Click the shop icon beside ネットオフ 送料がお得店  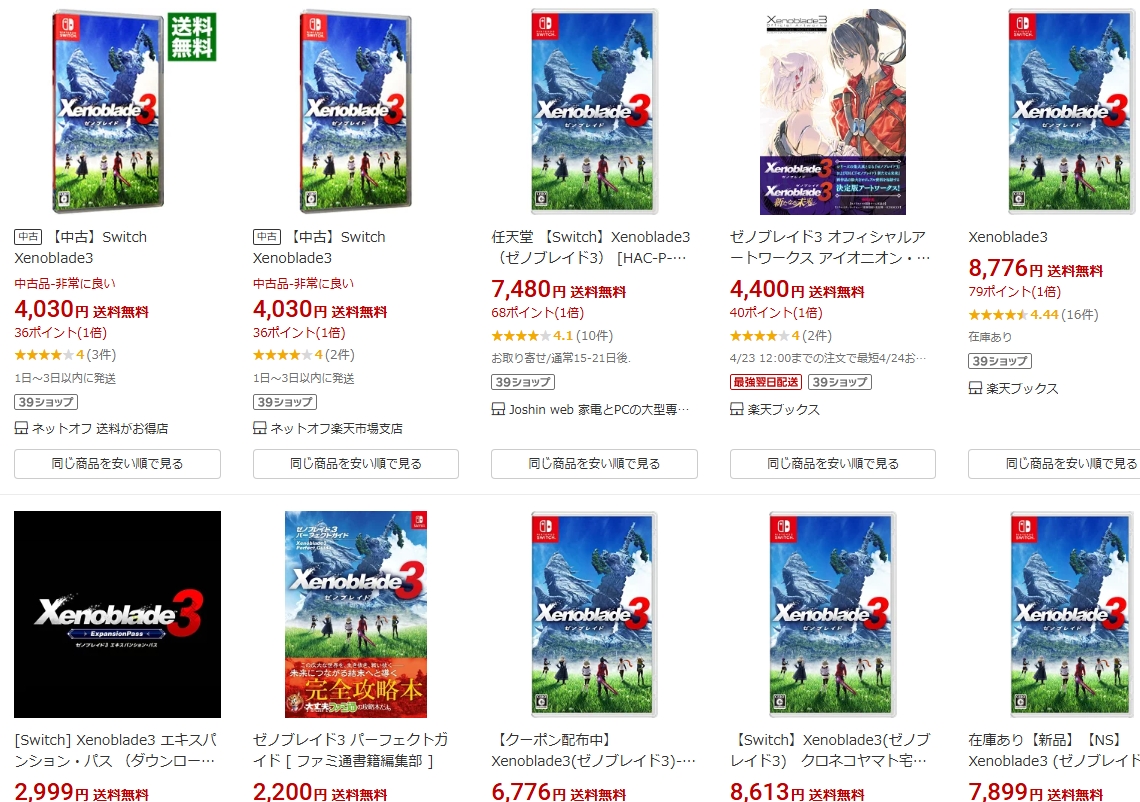coord(21,428)
